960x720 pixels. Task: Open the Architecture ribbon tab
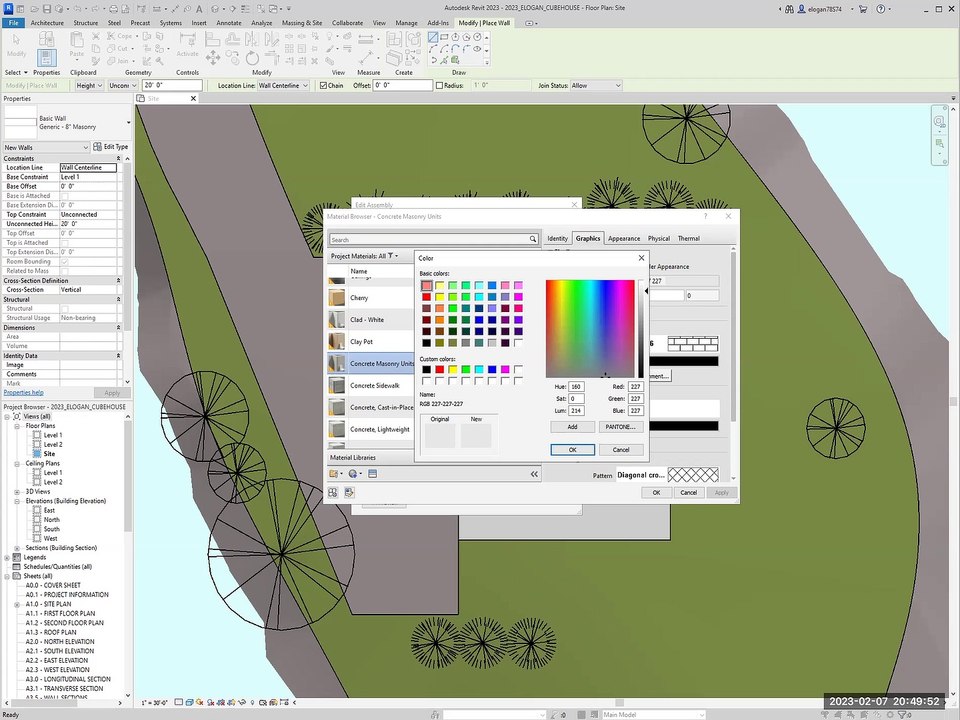click(x=47, y=23)
